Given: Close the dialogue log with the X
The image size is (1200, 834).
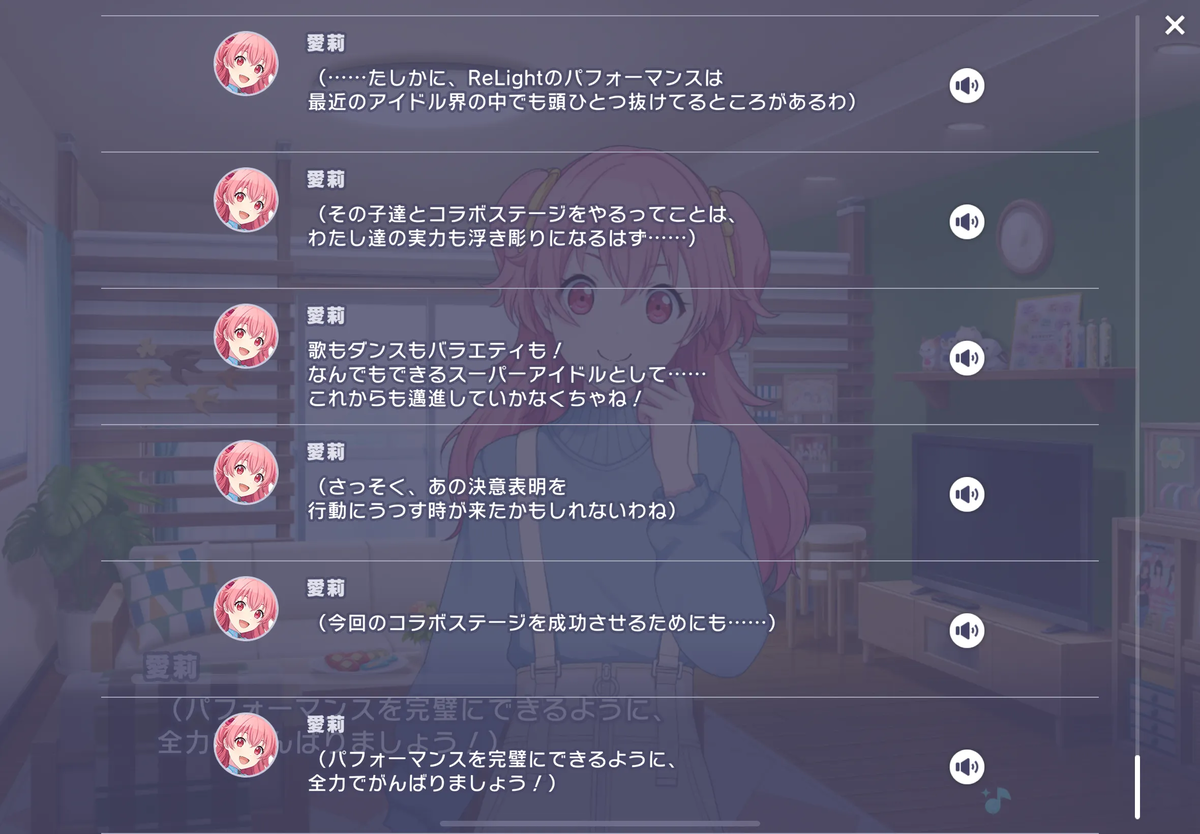Looking at the screenshot, I should [1174, 25].
